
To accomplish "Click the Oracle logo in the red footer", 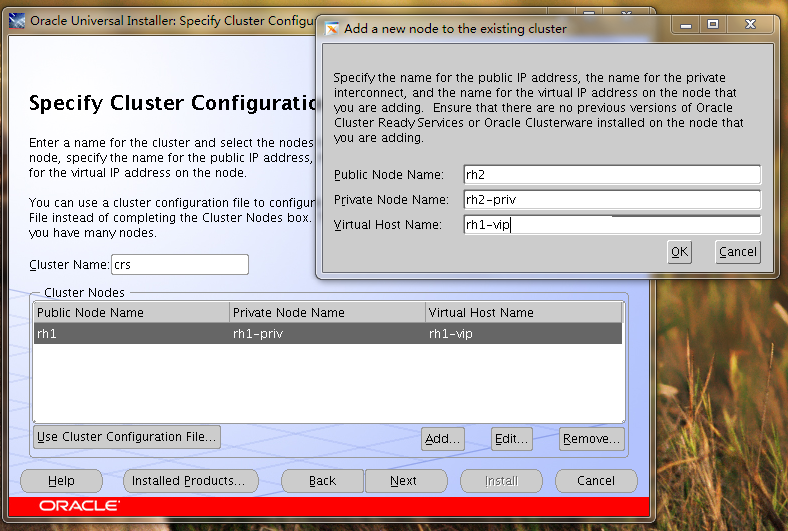I will (79, 505).
